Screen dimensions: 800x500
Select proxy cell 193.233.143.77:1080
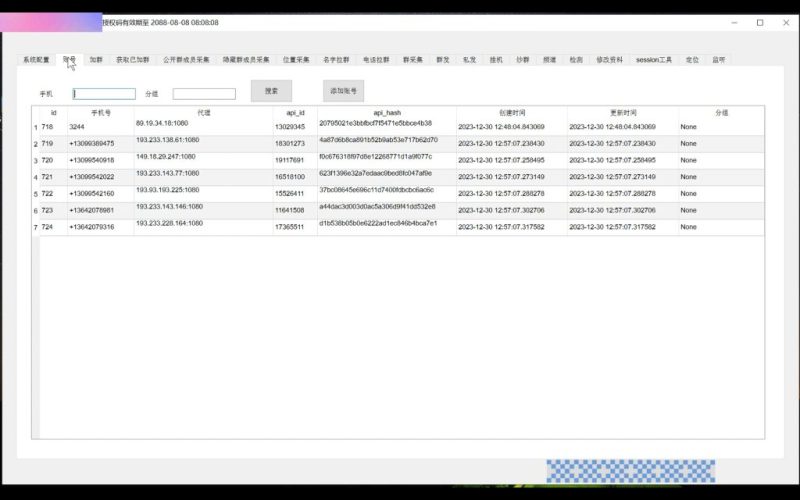(x=204, y=177)
